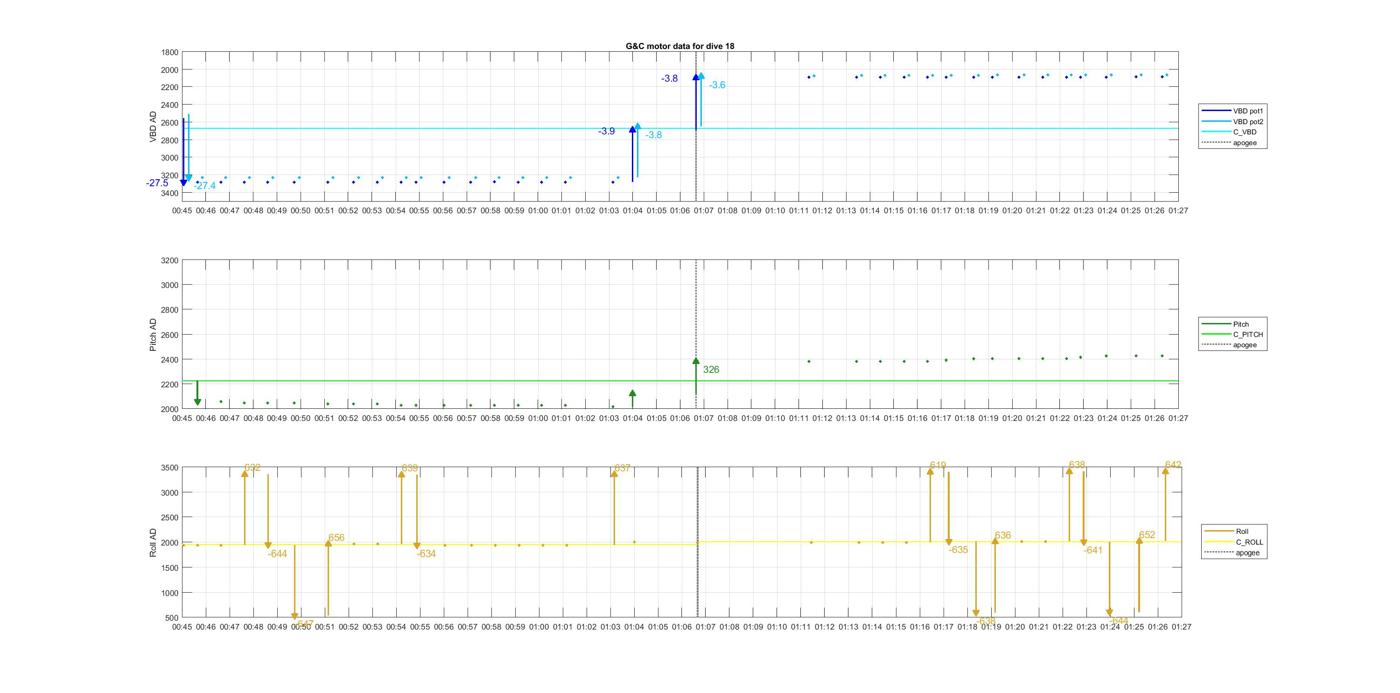Screen dimensions: 1400x693
Task: Click the '-27.4' light blue VBD label
Action: [205, 186]
